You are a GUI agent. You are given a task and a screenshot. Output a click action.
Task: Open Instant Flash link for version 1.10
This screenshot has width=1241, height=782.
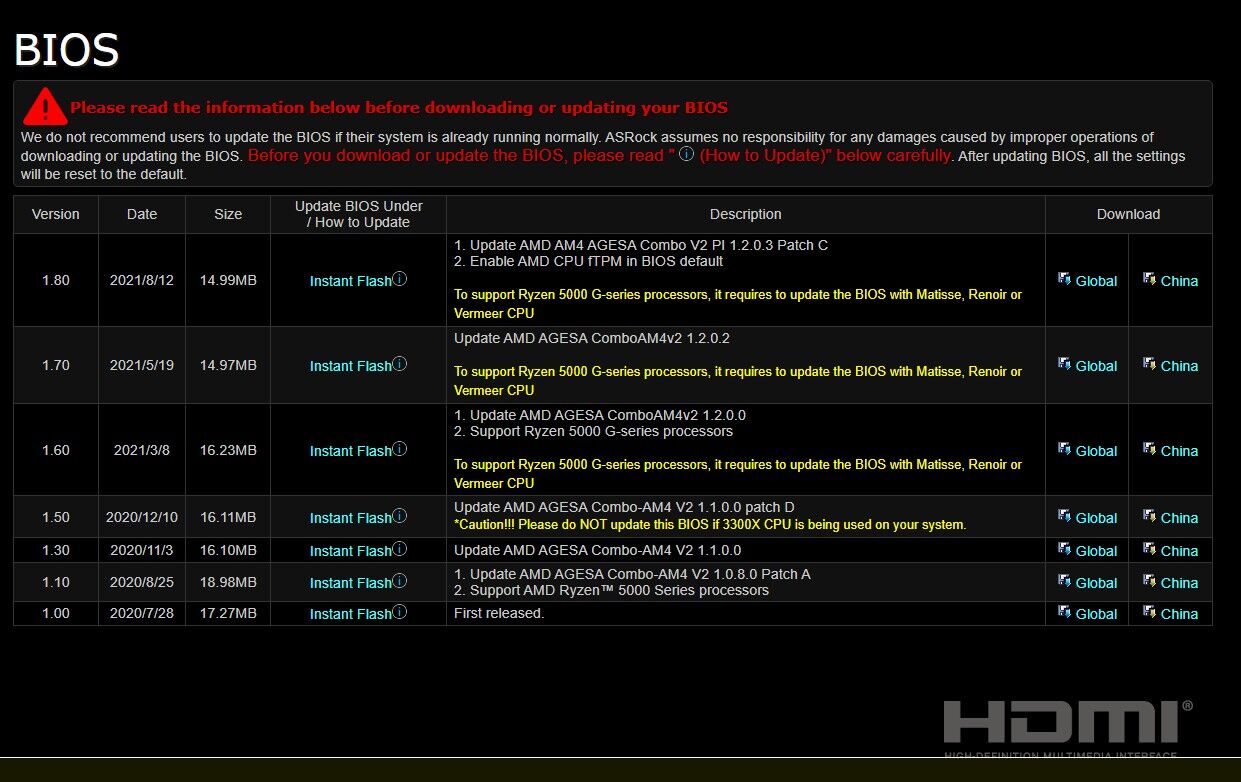pos(350,583)
